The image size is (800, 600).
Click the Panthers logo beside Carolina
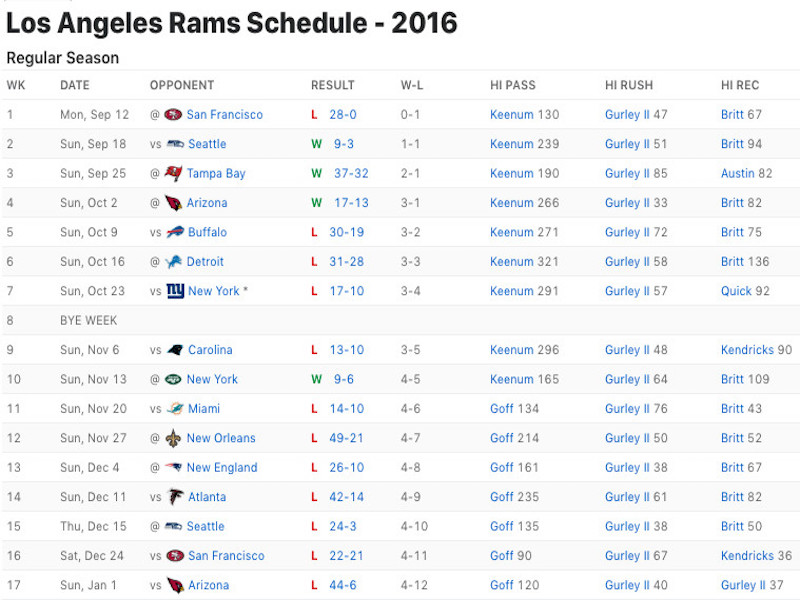pos(176,350)
